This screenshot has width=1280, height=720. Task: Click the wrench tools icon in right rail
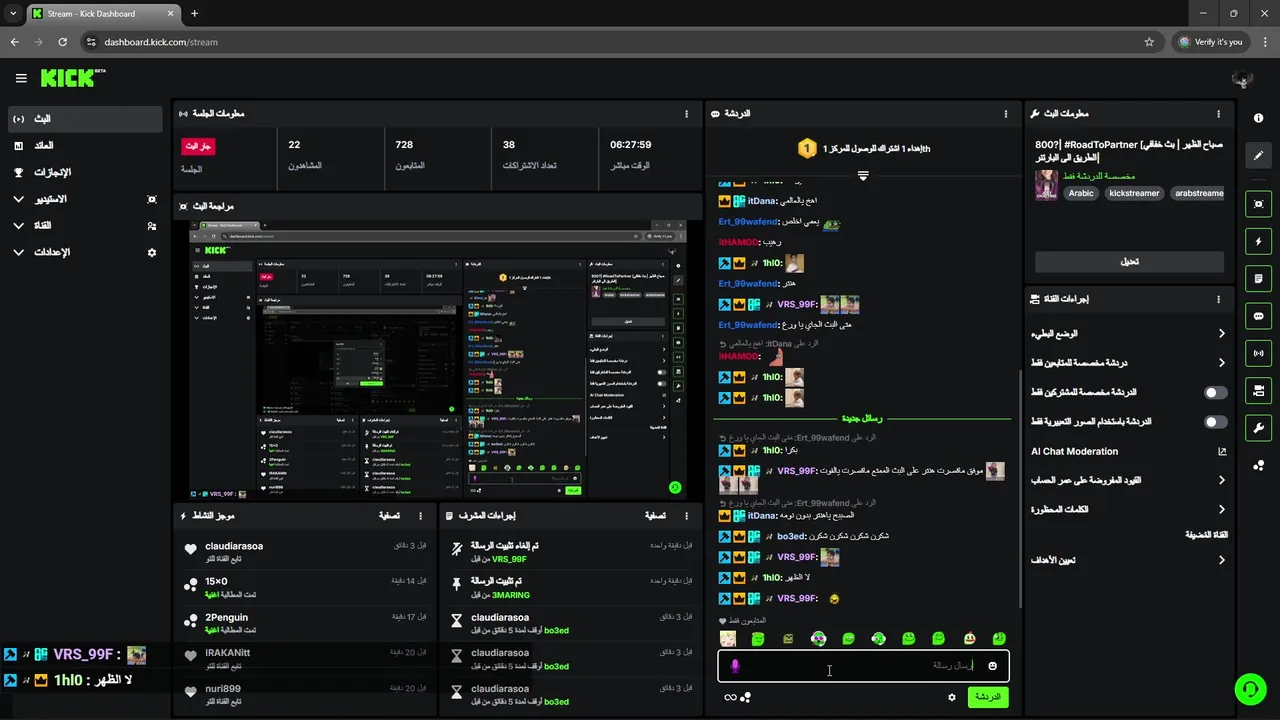click(x=1258, y=428)
